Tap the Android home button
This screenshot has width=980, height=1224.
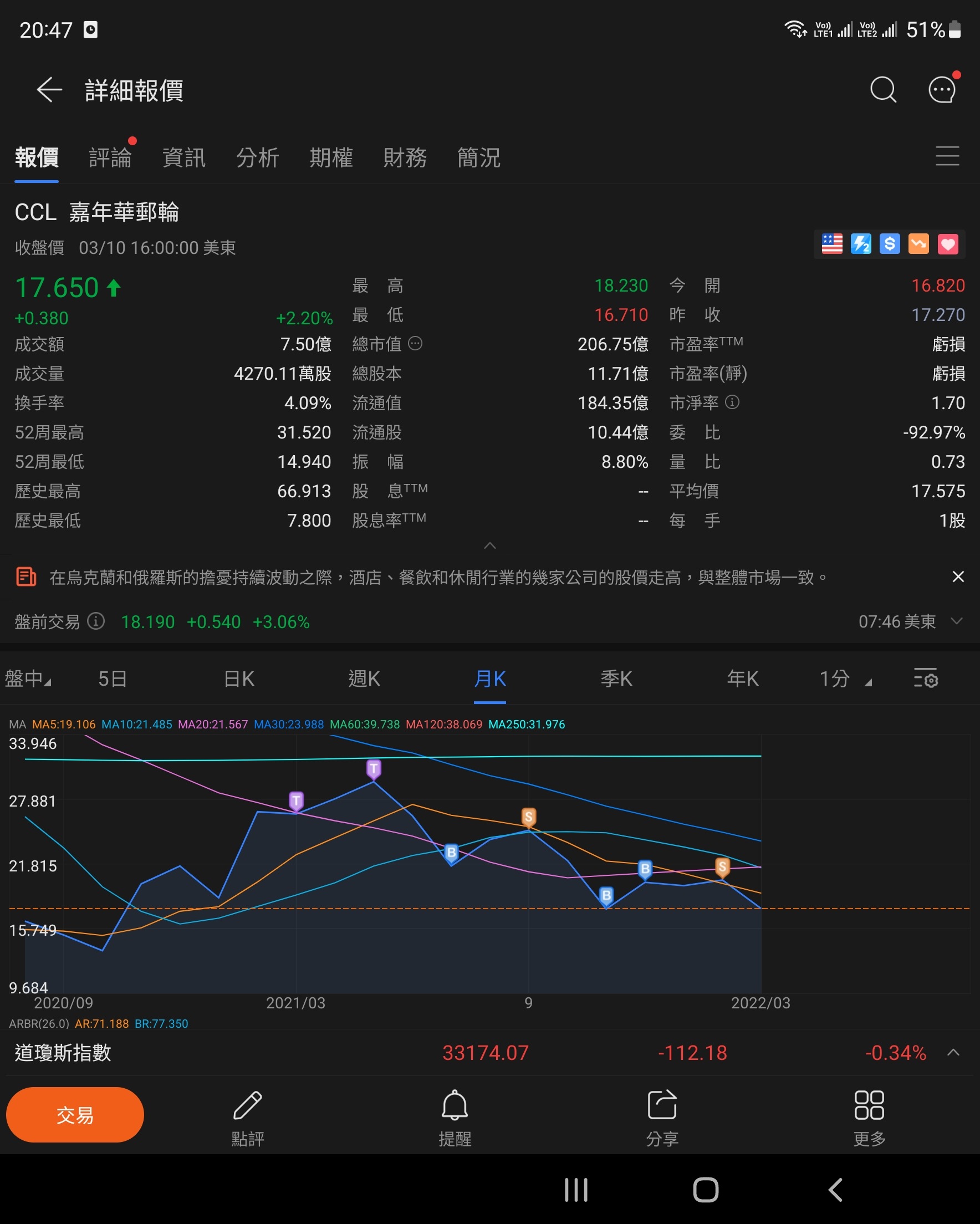[706, 1190]
